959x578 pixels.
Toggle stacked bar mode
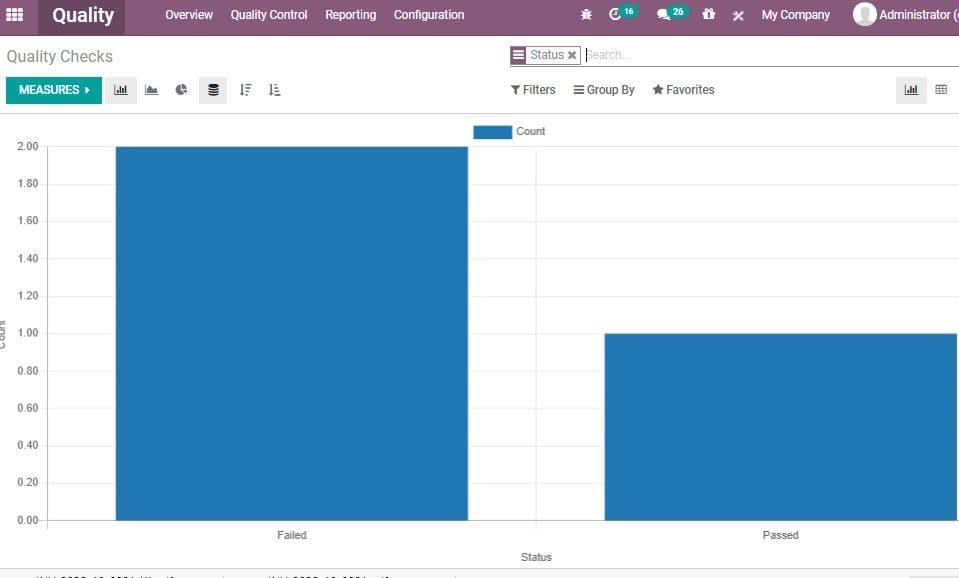212,90
